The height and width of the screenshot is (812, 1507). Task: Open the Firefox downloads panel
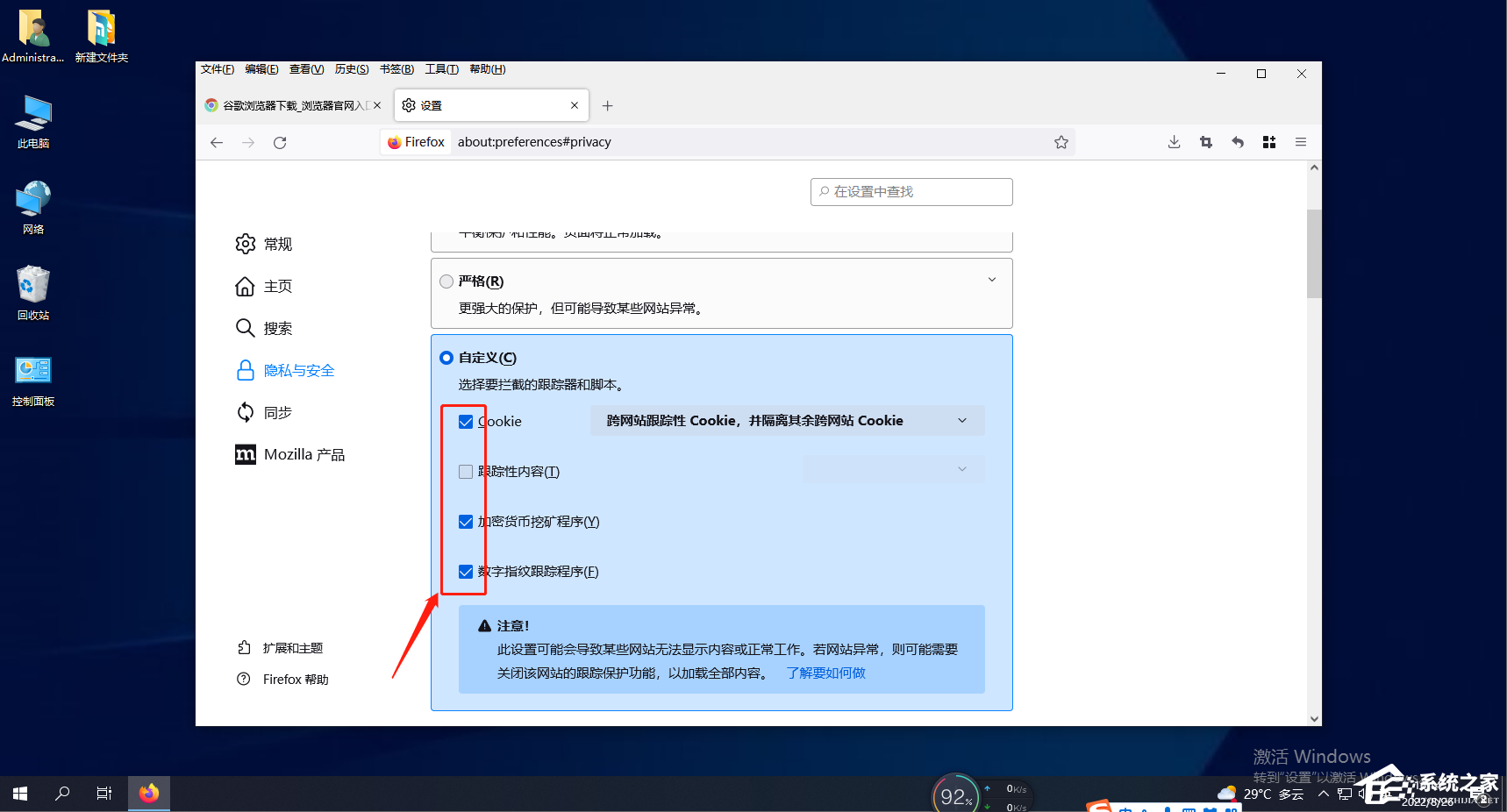(1174, 141)
